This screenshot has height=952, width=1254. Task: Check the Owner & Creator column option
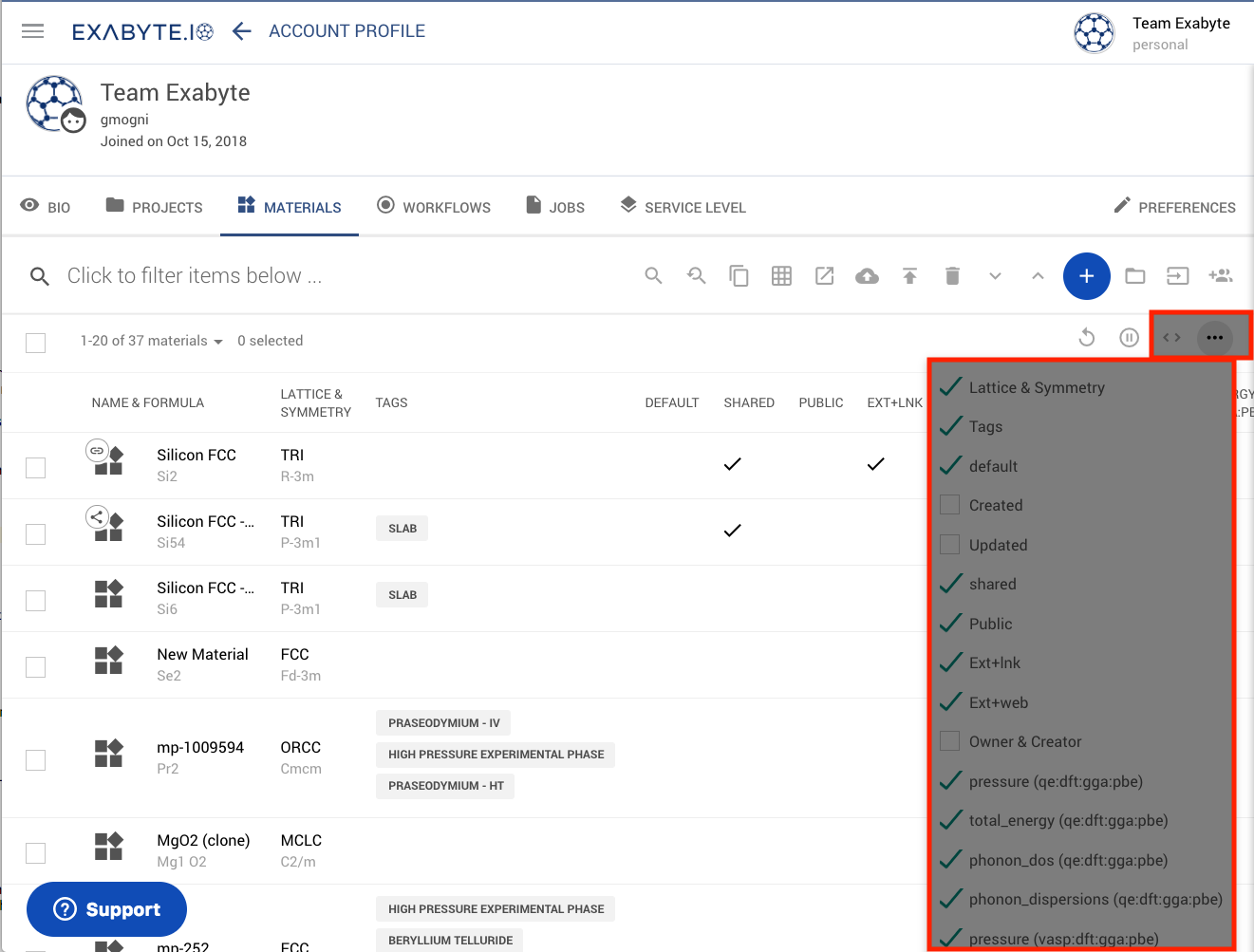pos(949,741)
